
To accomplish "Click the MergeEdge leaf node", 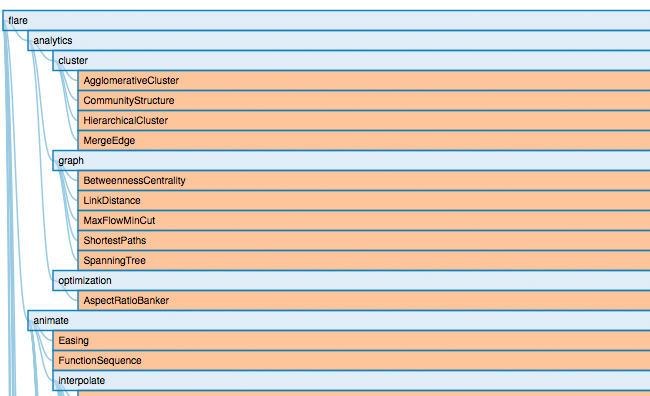I will tap(364, 141).
